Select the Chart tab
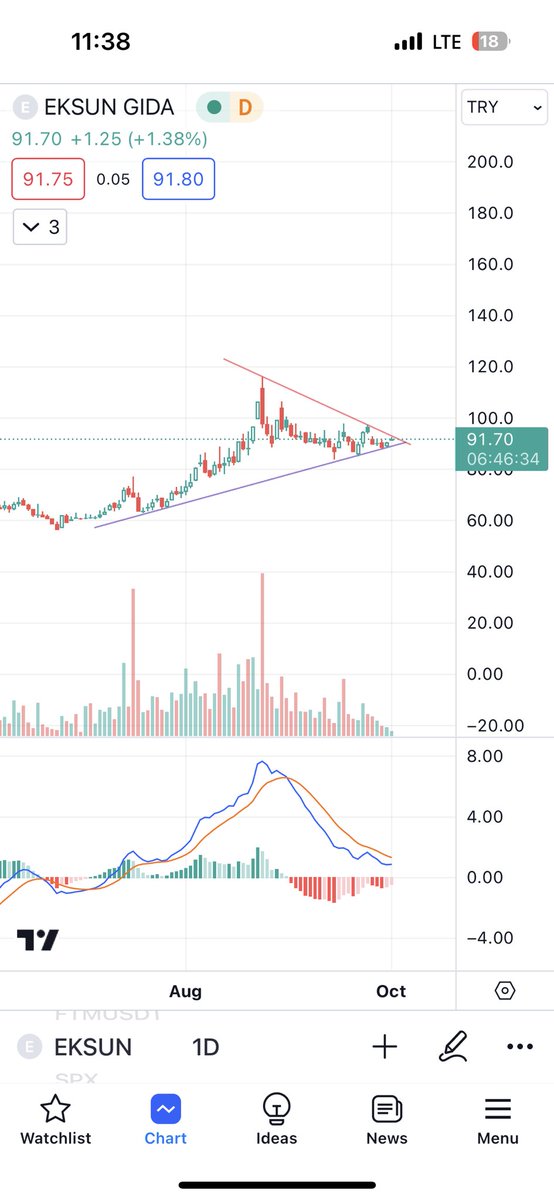 pyautogui.click(x=166, y=1120)
